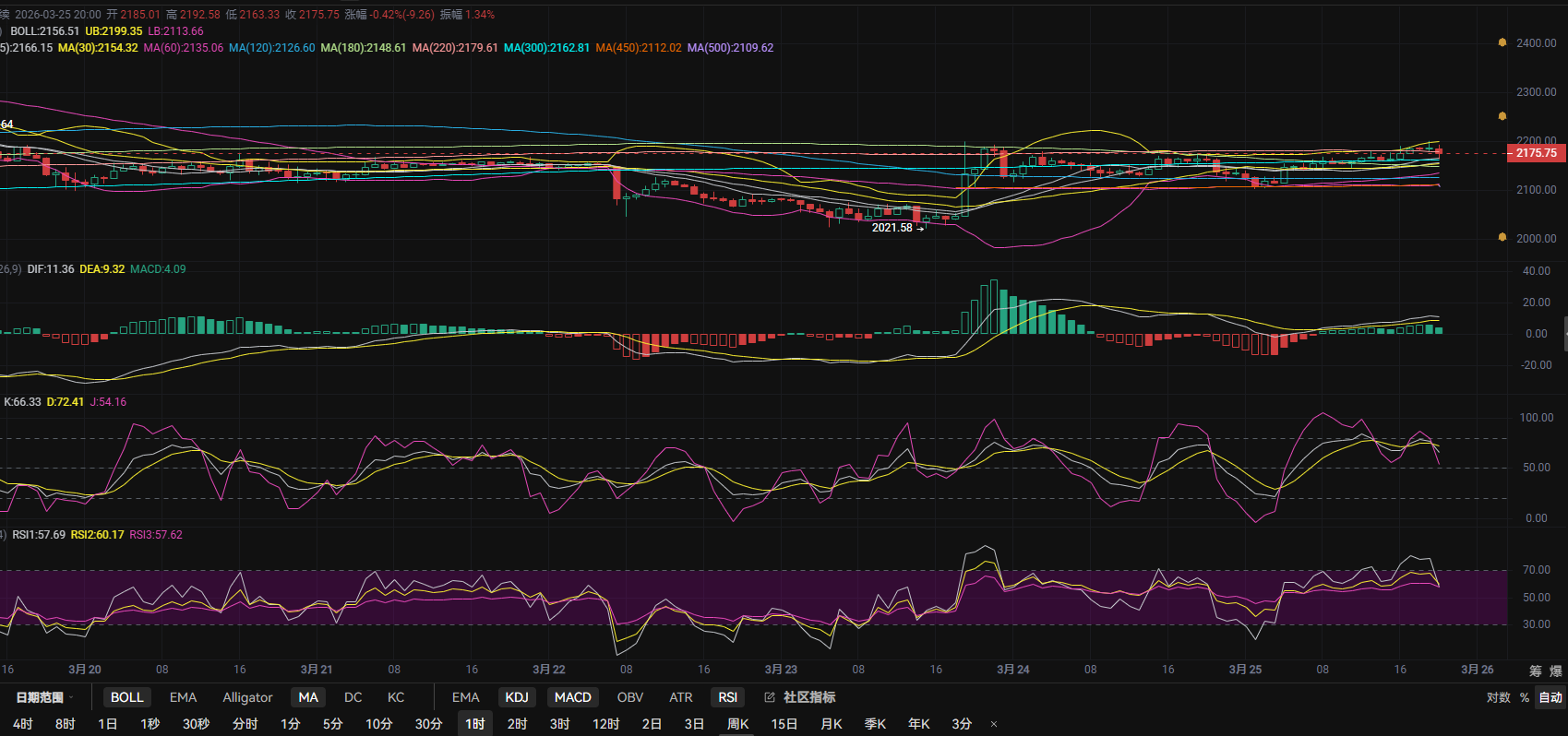Image resolution: width=1568 pixels, height=736 pixels.
Task: Switch the price axis to % mode
Action: [x=1525, y=697]
